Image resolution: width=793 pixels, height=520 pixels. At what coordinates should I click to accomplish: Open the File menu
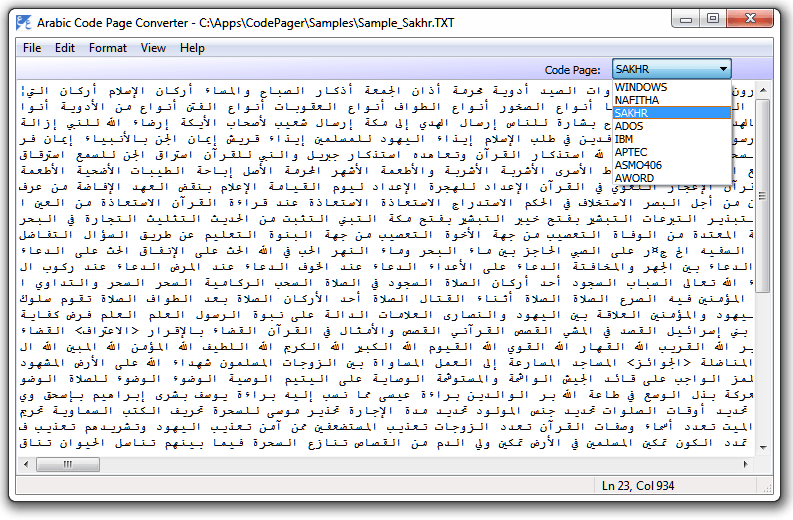32,48
